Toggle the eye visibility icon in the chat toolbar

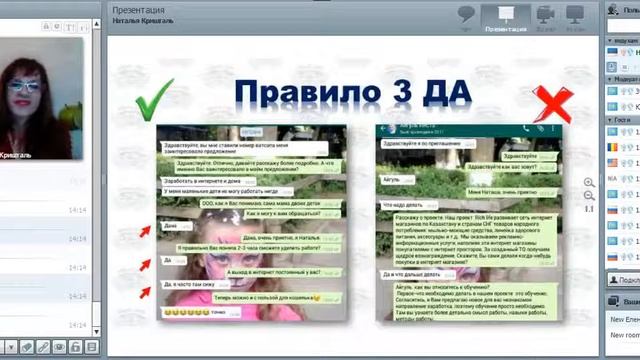click(x=59, y=347)
